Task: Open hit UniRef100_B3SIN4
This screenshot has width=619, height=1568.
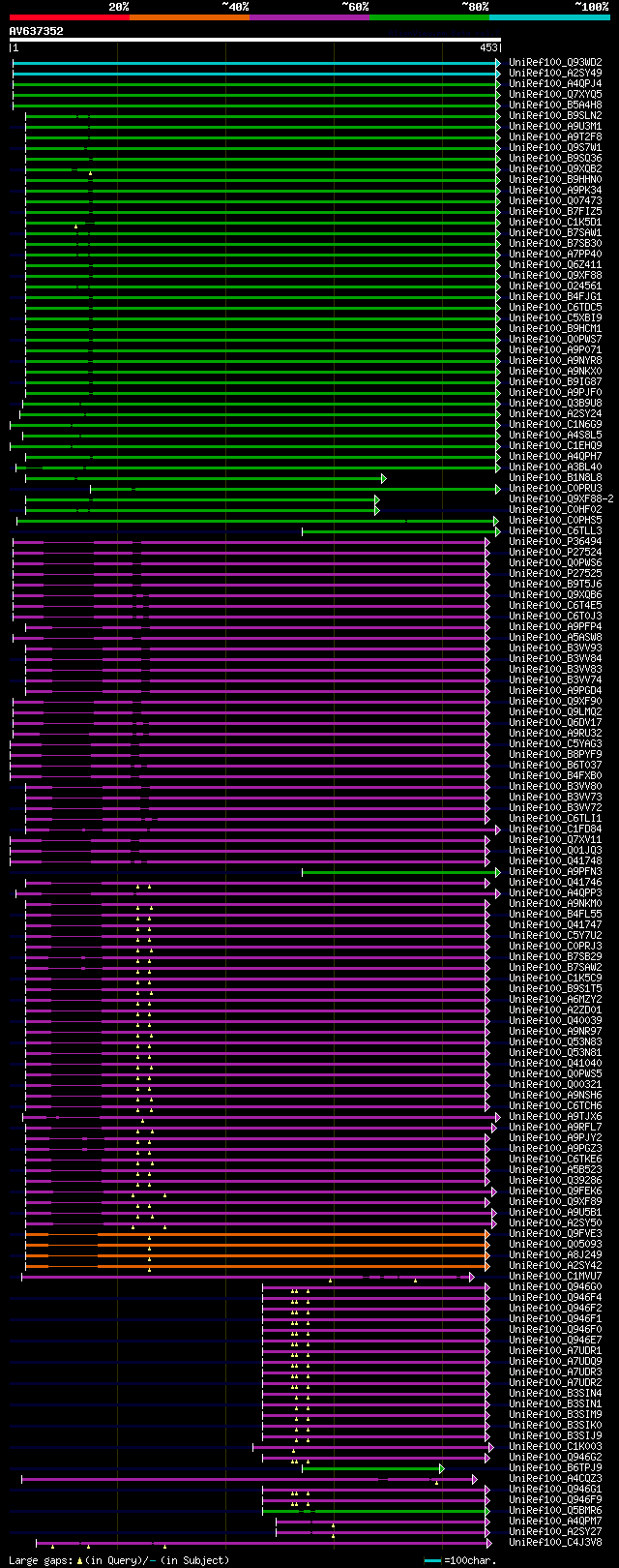Action: click(x=555, y=1394)
